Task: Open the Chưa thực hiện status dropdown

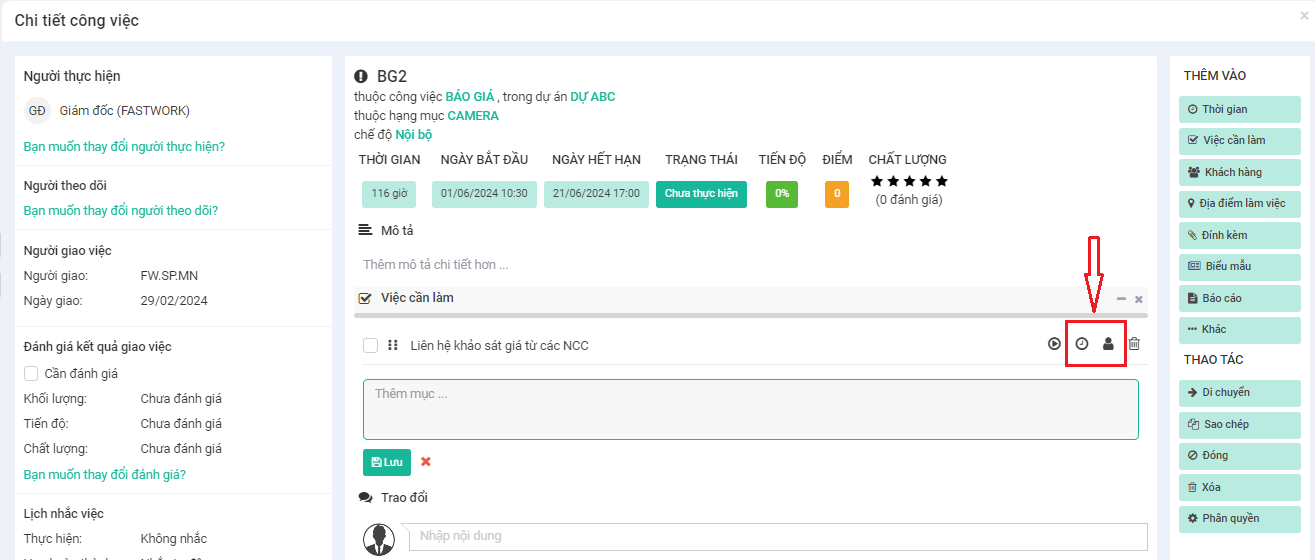Action: coord(701,194)
